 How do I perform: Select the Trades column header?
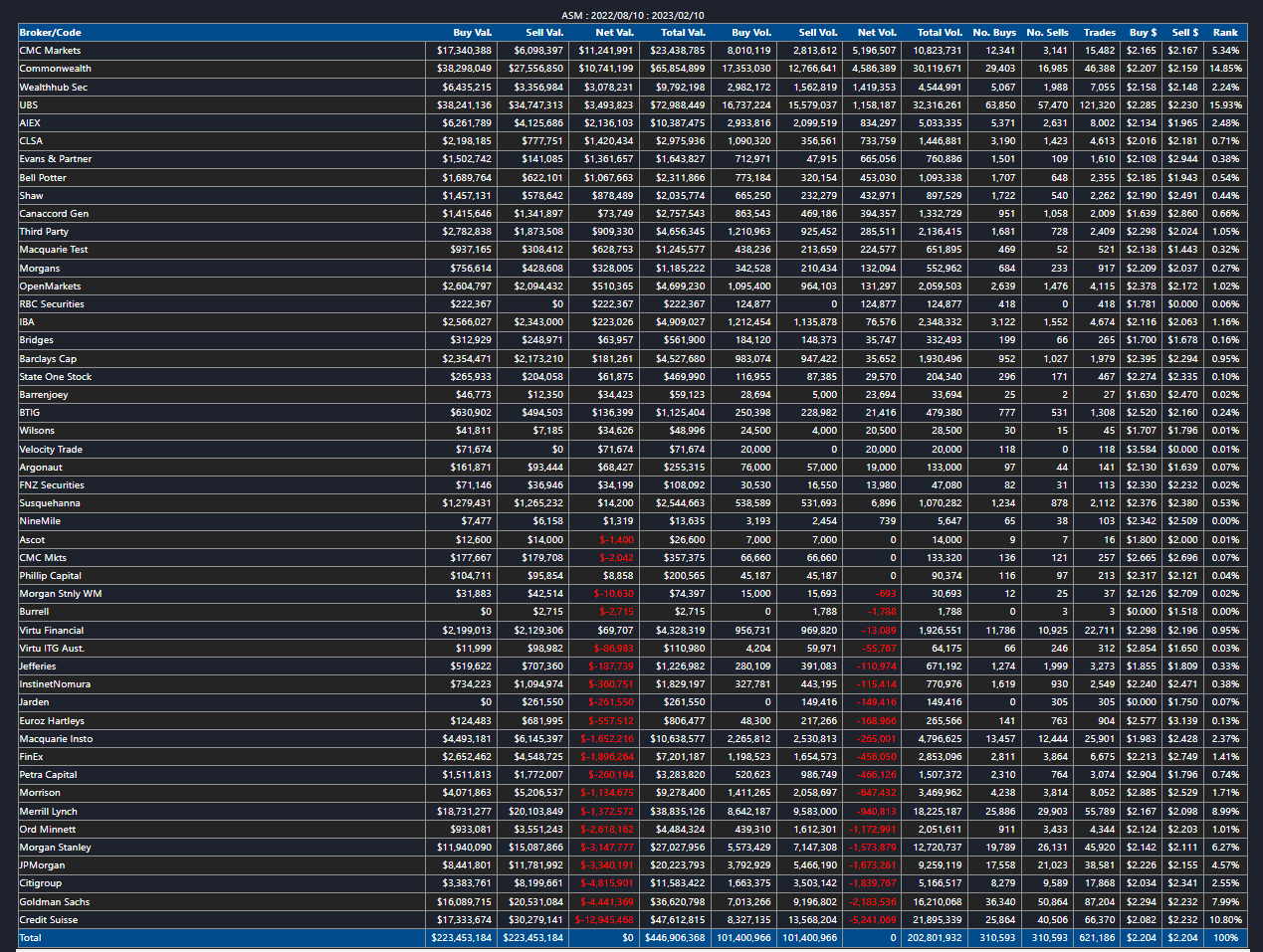coord(1100,33)
